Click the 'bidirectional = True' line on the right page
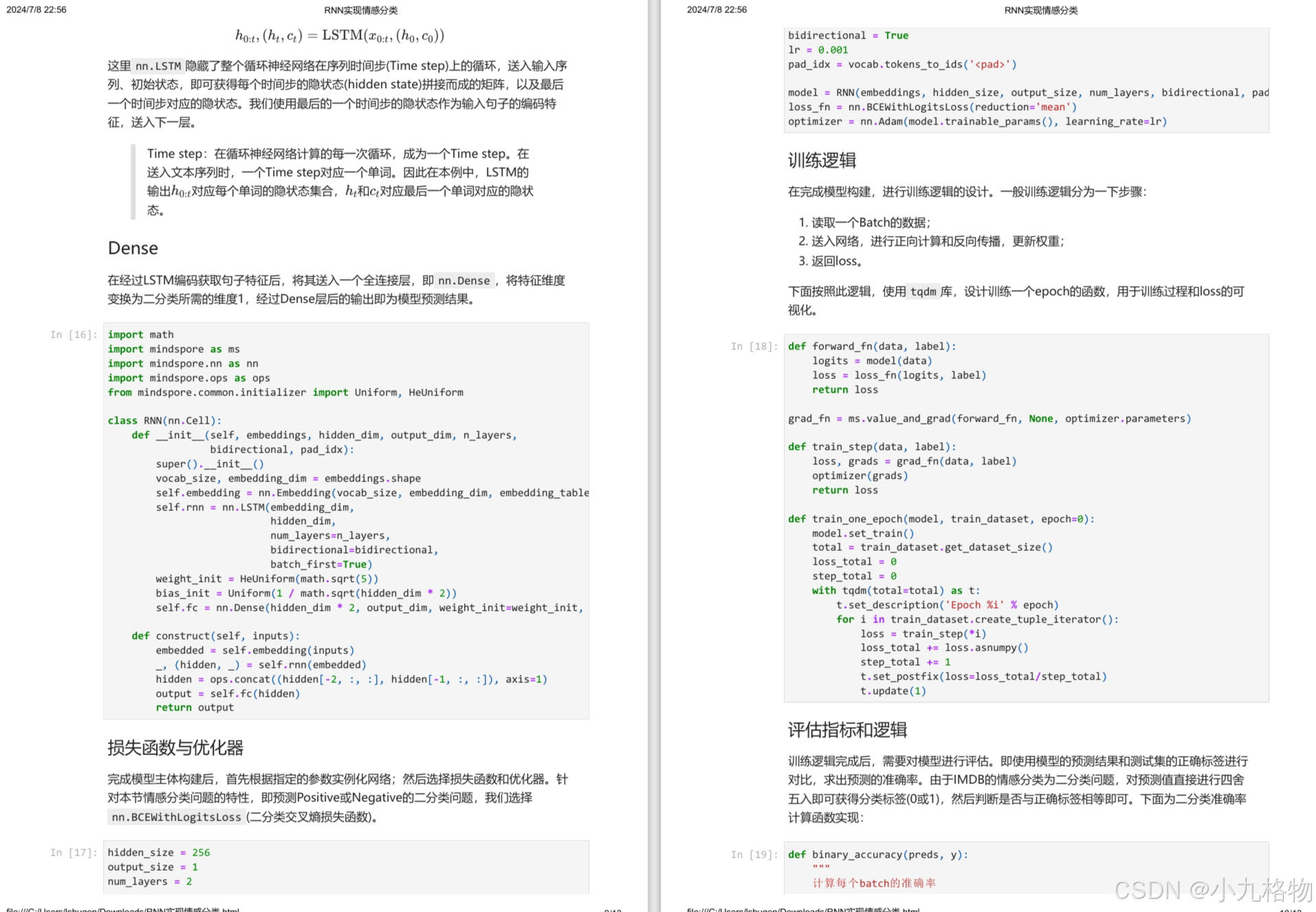This screenshot has height=912, width=1316. coord(848,36)
